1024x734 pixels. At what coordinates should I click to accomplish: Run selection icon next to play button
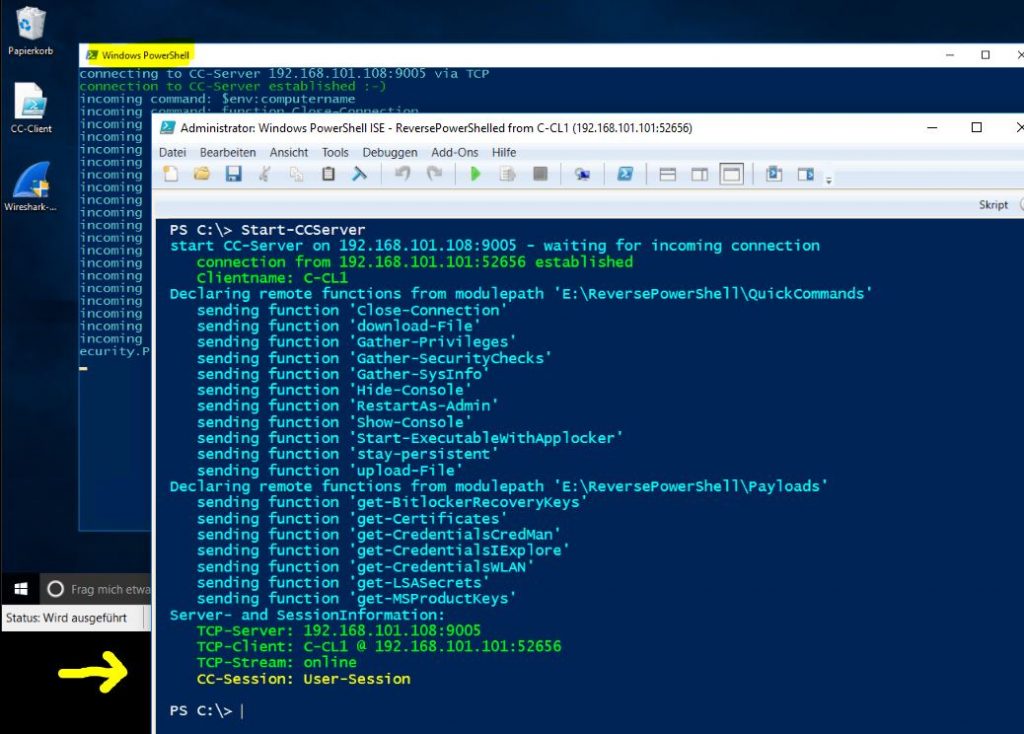tap(507, 174)
